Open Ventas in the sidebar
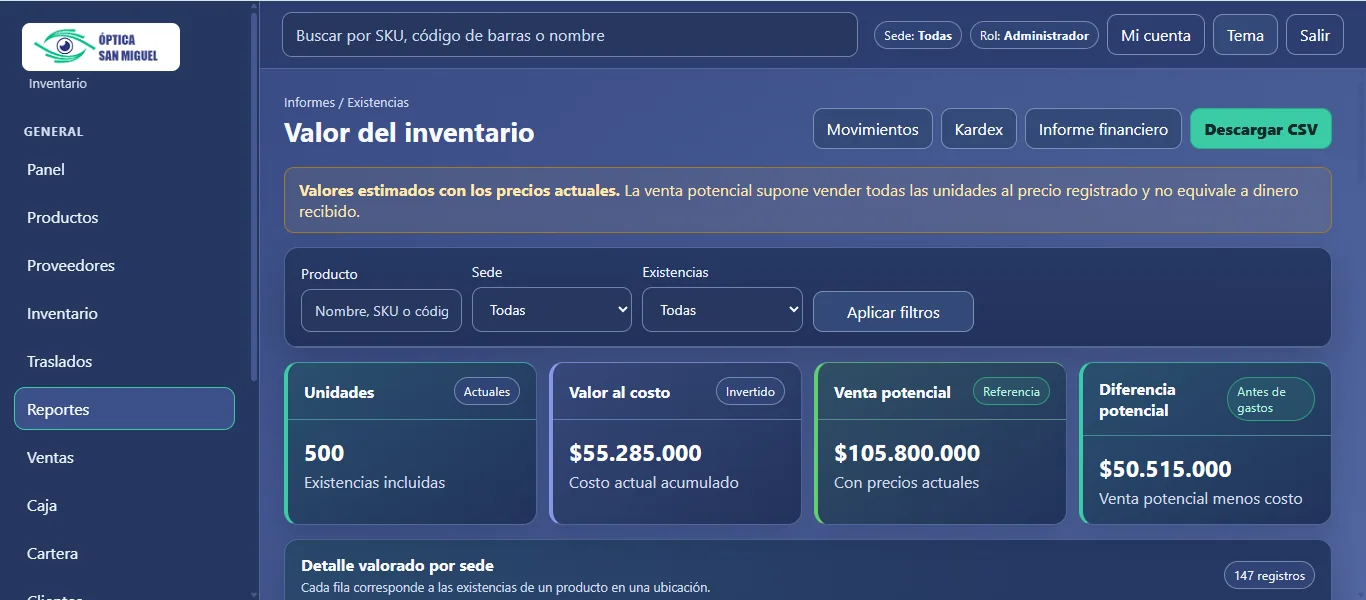 point(124,458)
